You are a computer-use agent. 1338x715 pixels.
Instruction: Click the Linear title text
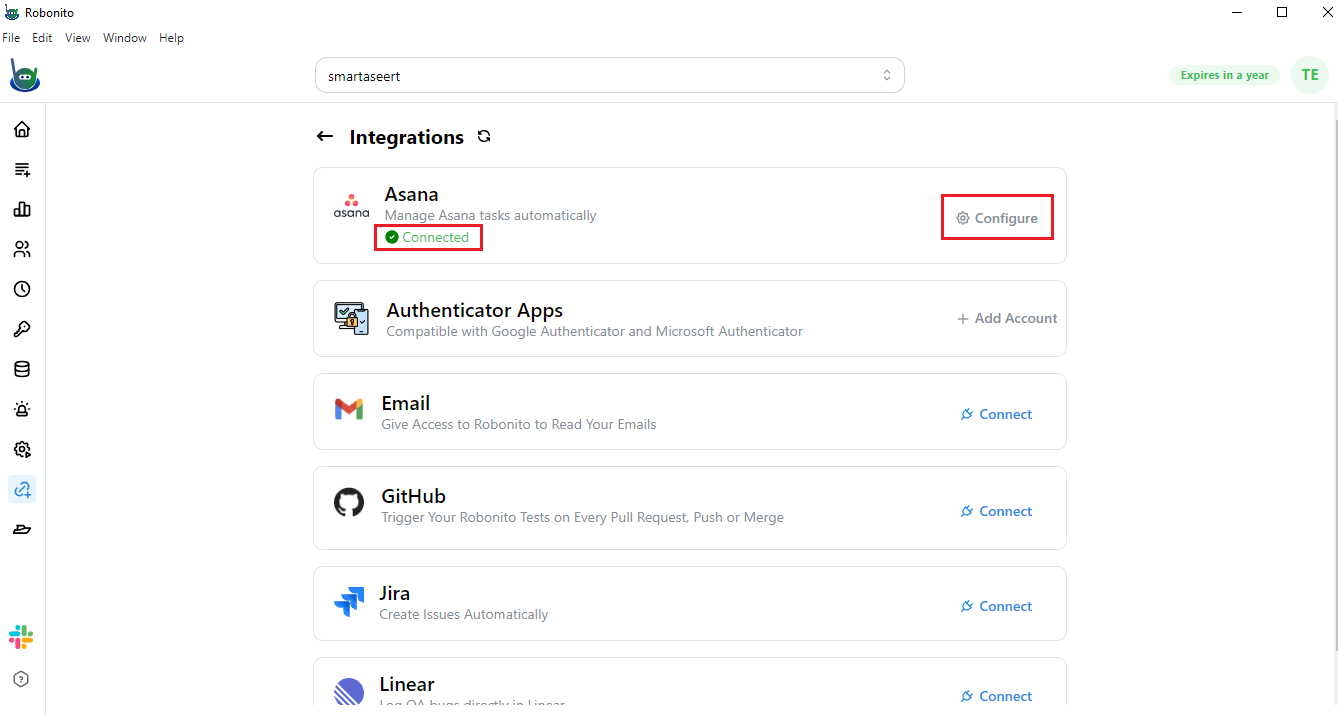coord(407,684)
